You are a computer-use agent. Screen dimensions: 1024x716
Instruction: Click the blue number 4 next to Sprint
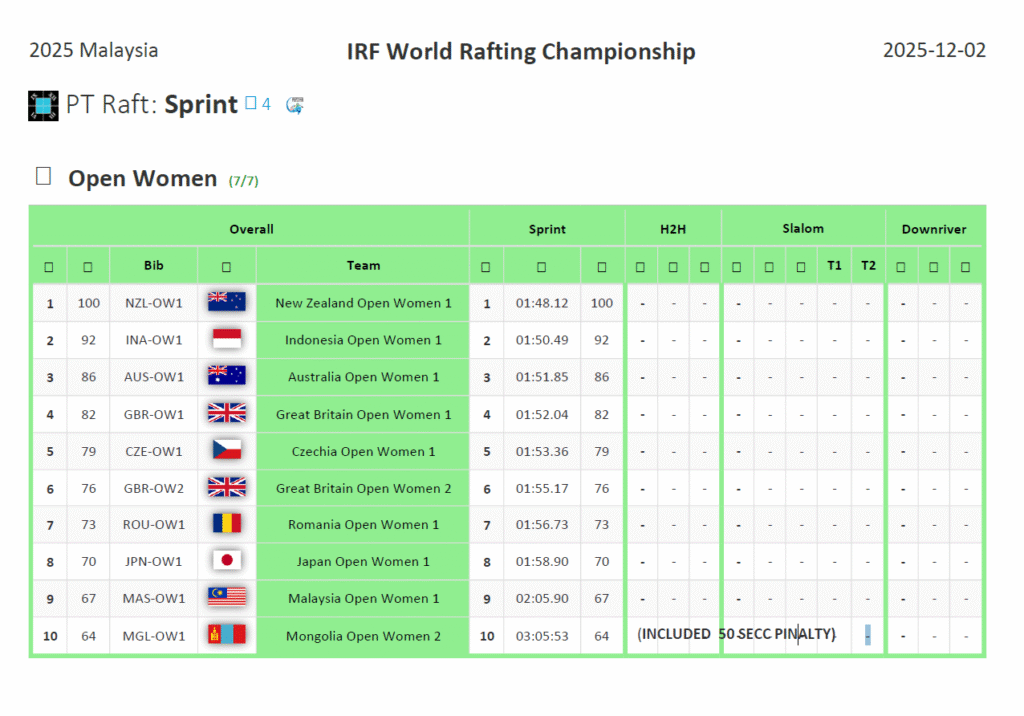266,103
